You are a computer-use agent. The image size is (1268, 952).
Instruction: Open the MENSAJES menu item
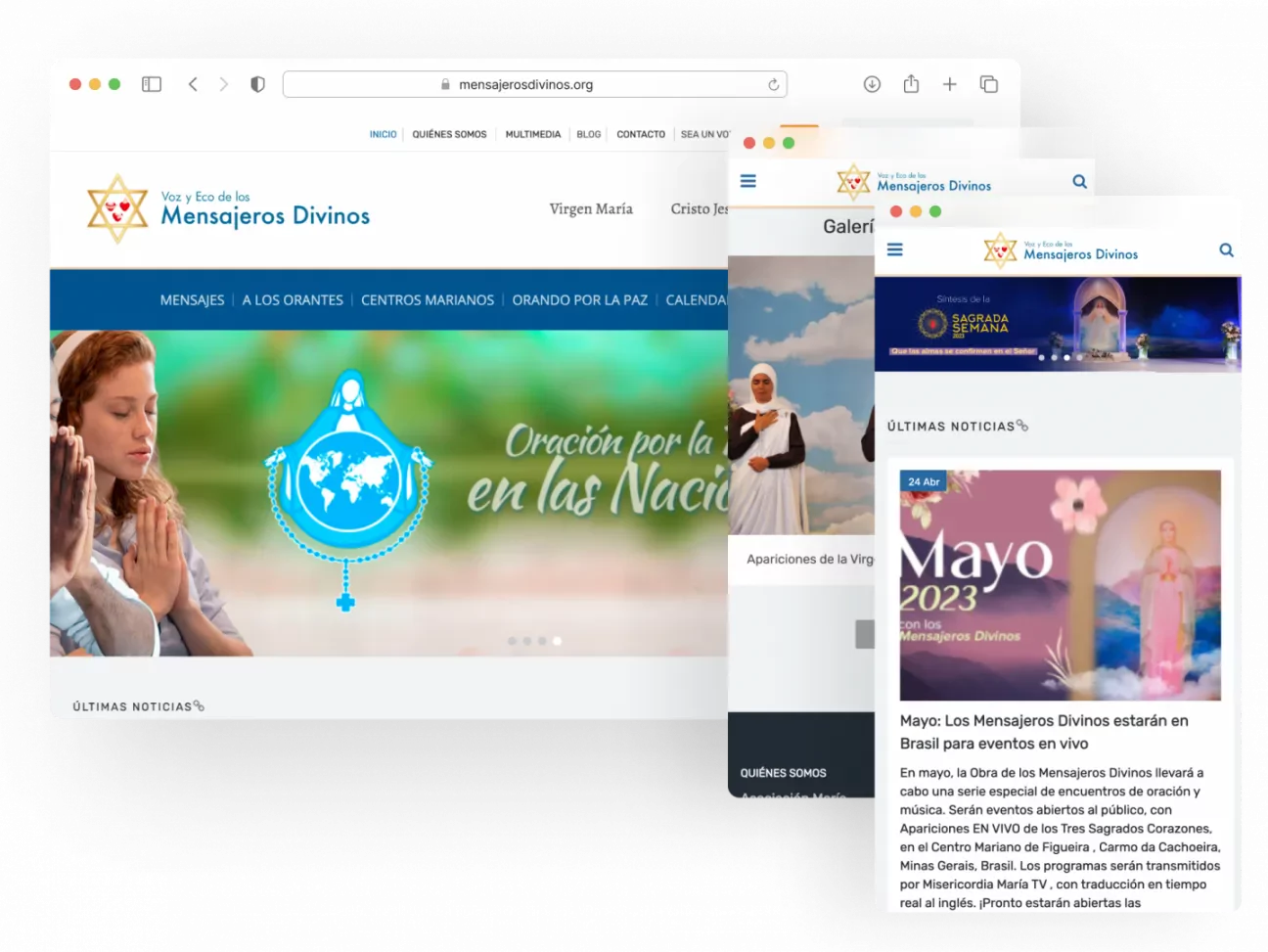click(x=192, y=300)
